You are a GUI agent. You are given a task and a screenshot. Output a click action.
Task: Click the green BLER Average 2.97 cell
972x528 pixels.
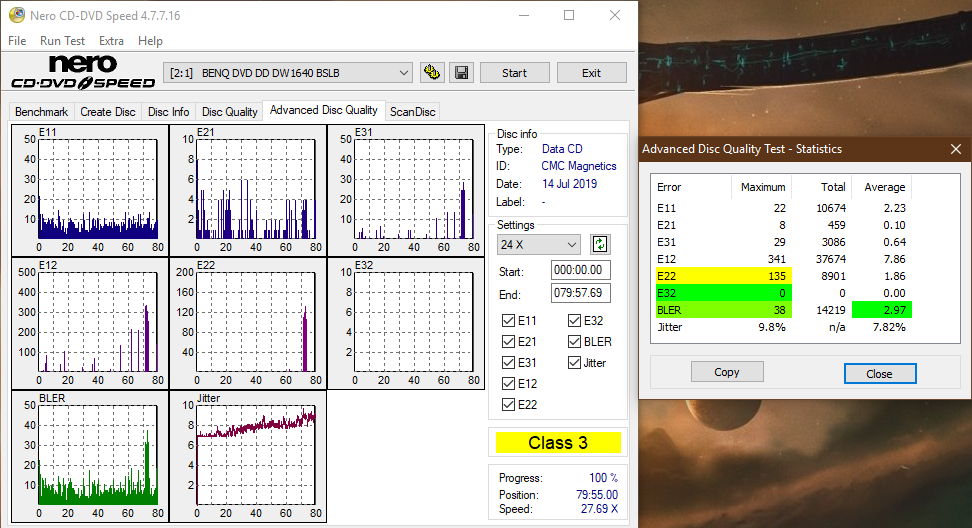tap(881, 310)
